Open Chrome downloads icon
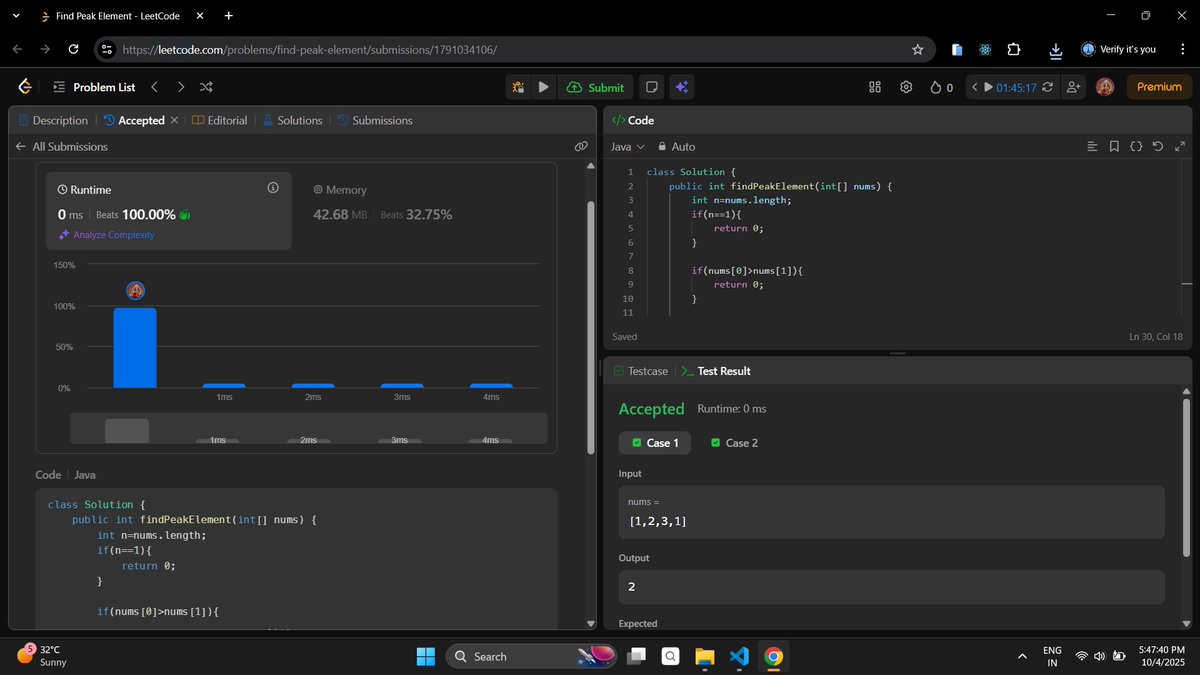The width and height of the screenshot is (1200, 675). coord(1055,49)
